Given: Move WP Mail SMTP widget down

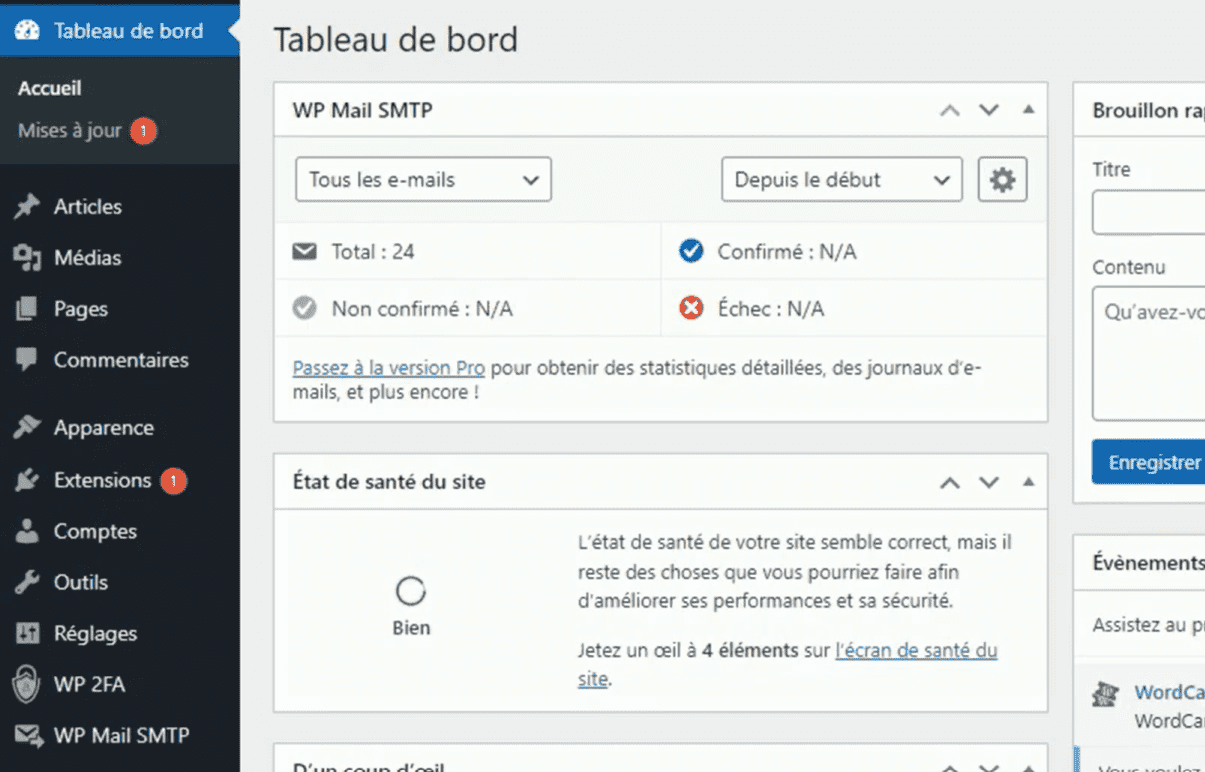Looking at the screenshot, I should click(989, 110).
